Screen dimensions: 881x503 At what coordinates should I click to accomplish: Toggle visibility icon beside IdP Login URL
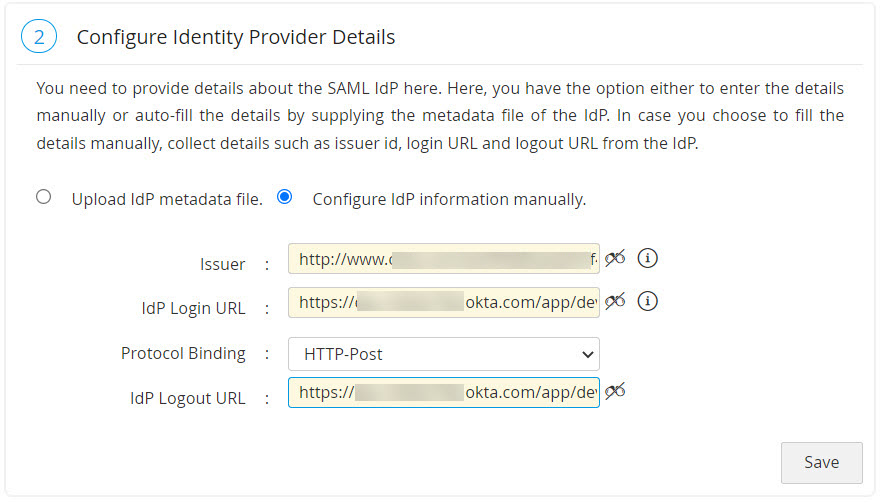tap(615, 300)
